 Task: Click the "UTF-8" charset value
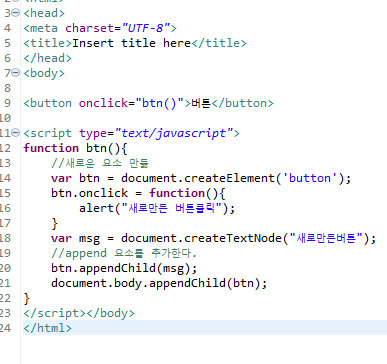point(146,28)
